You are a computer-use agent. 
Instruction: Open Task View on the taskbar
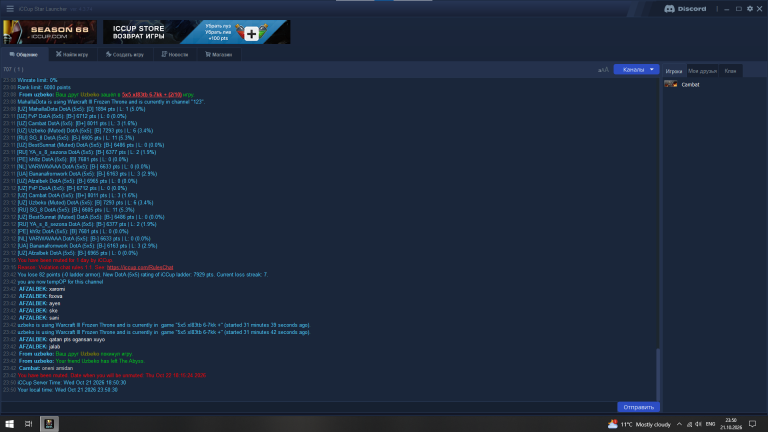click(x=28, y=424)
